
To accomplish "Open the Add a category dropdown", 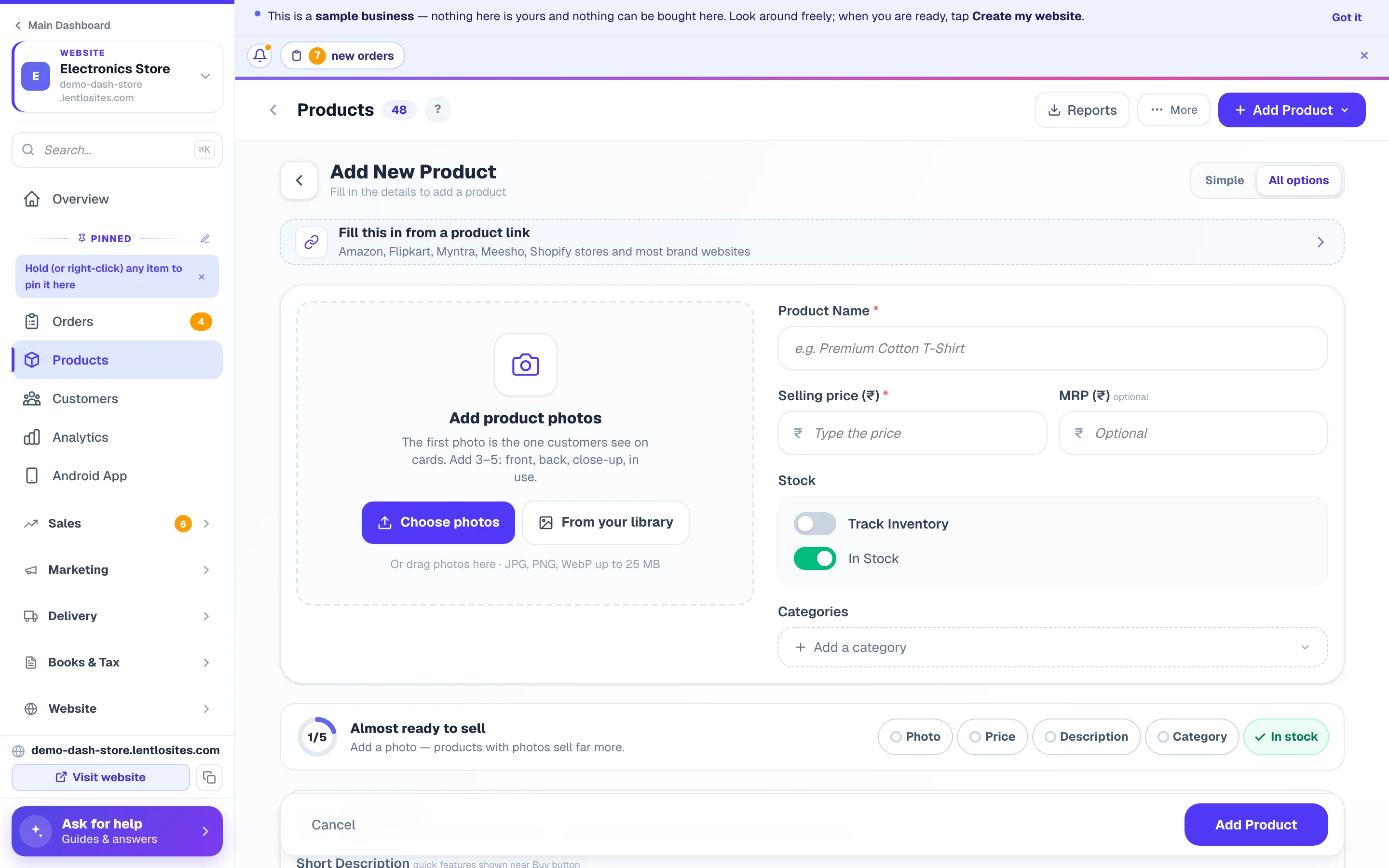I will tap(1052, 648).
